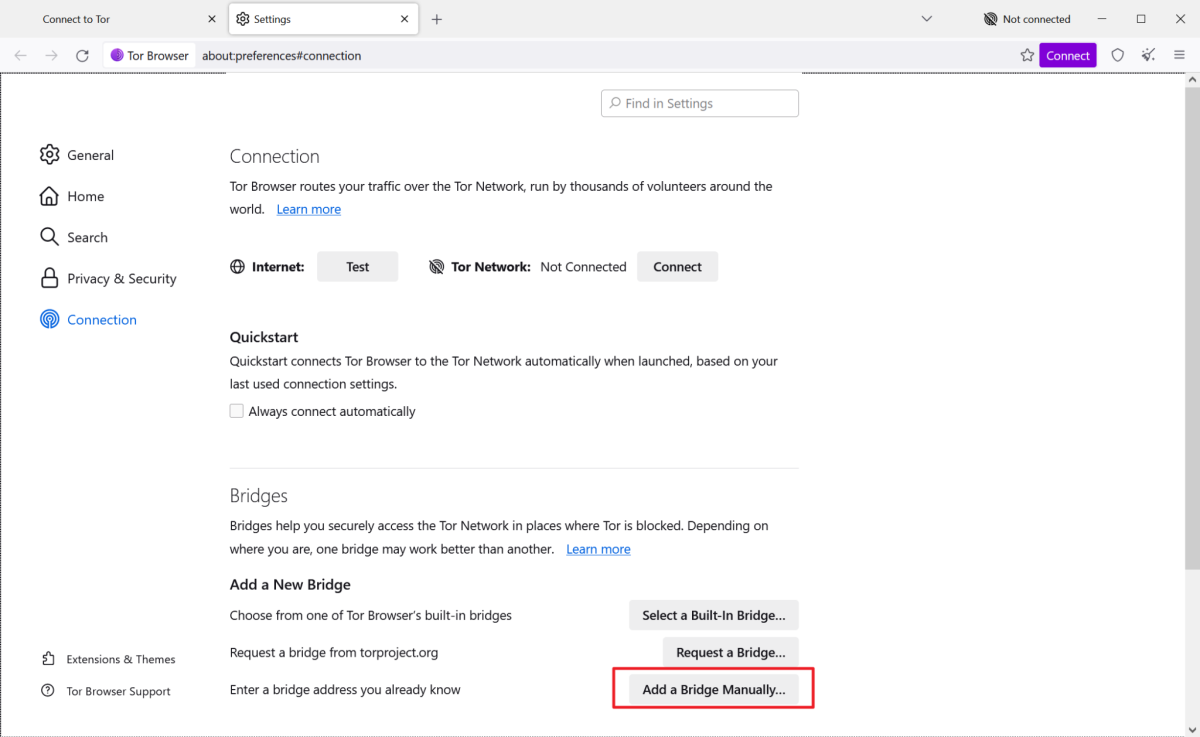This screenshot has width=1200, height=737.
Task: Click Add a Bridge Manually button
Action: click(x=714, y=689)
